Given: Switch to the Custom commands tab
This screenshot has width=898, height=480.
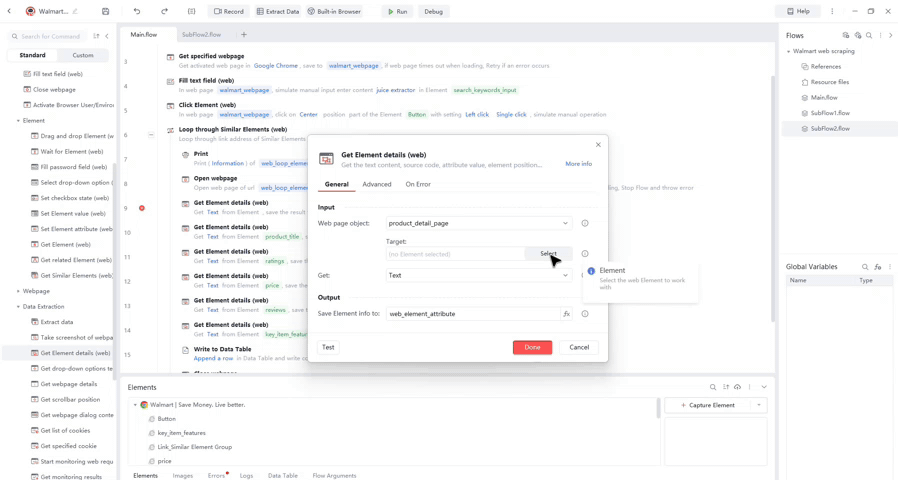Looking at the screenshot, I should [83, 55].
